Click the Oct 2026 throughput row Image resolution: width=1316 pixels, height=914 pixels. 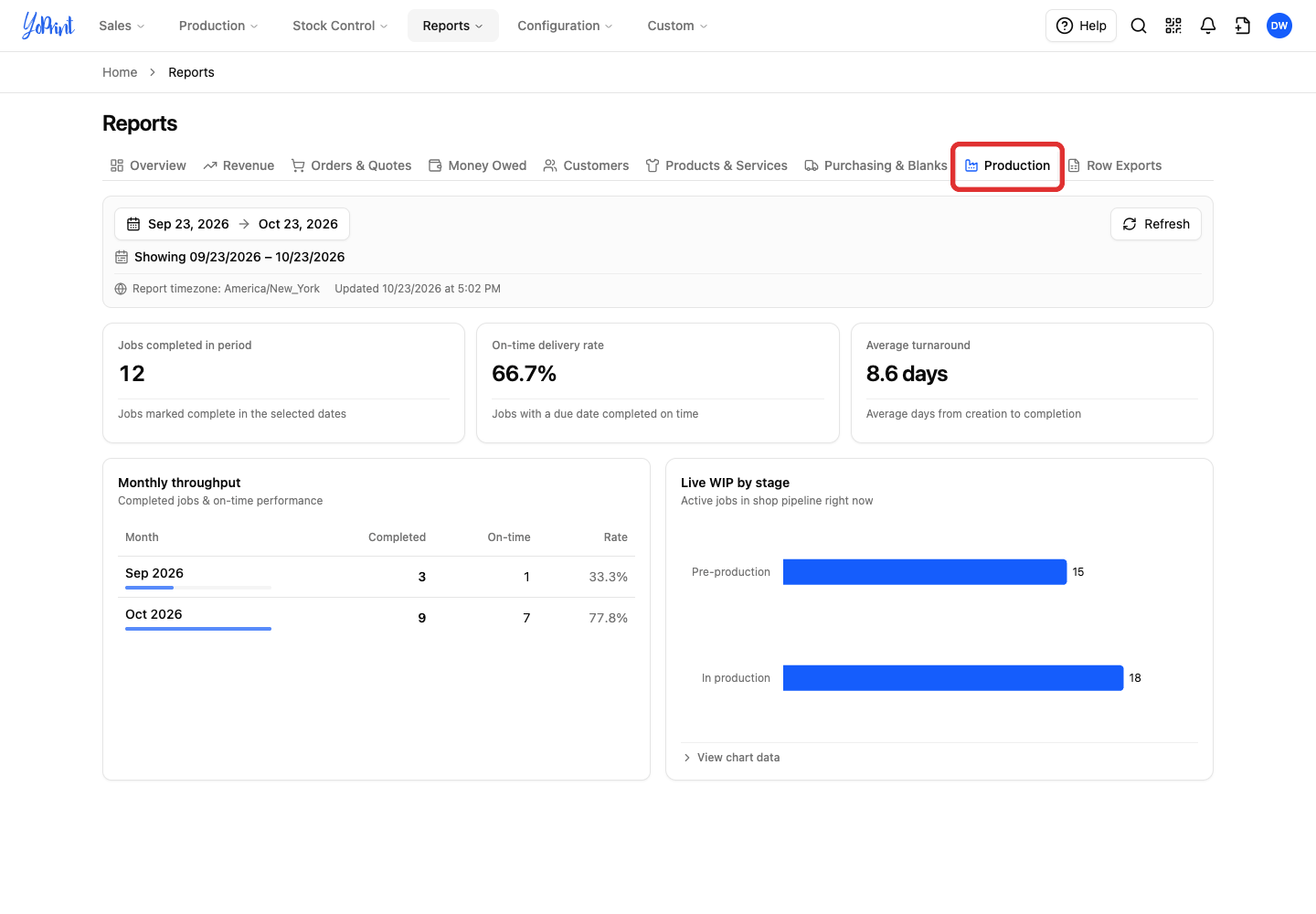377,618
